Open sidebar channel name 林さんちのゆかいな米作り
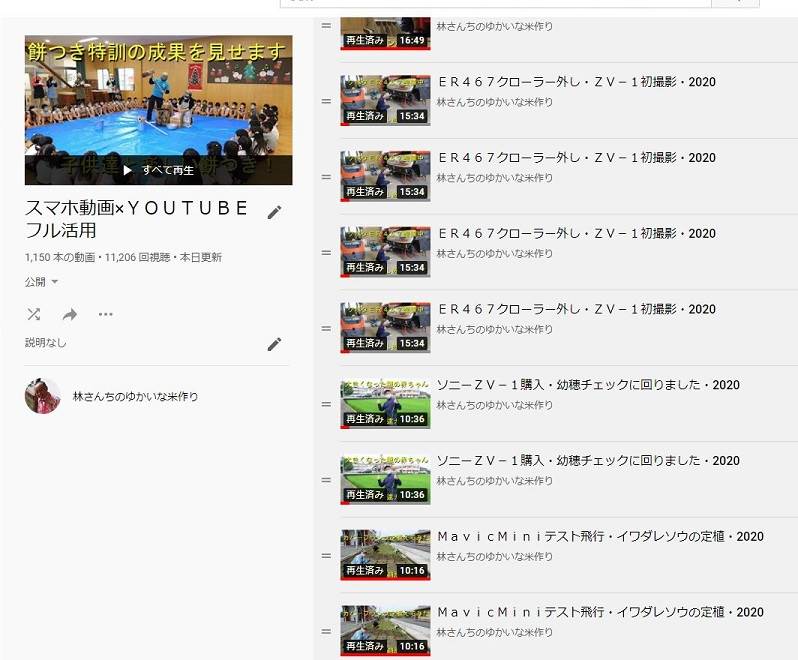This screenshot has height=660, width=798. click(135, 397)
